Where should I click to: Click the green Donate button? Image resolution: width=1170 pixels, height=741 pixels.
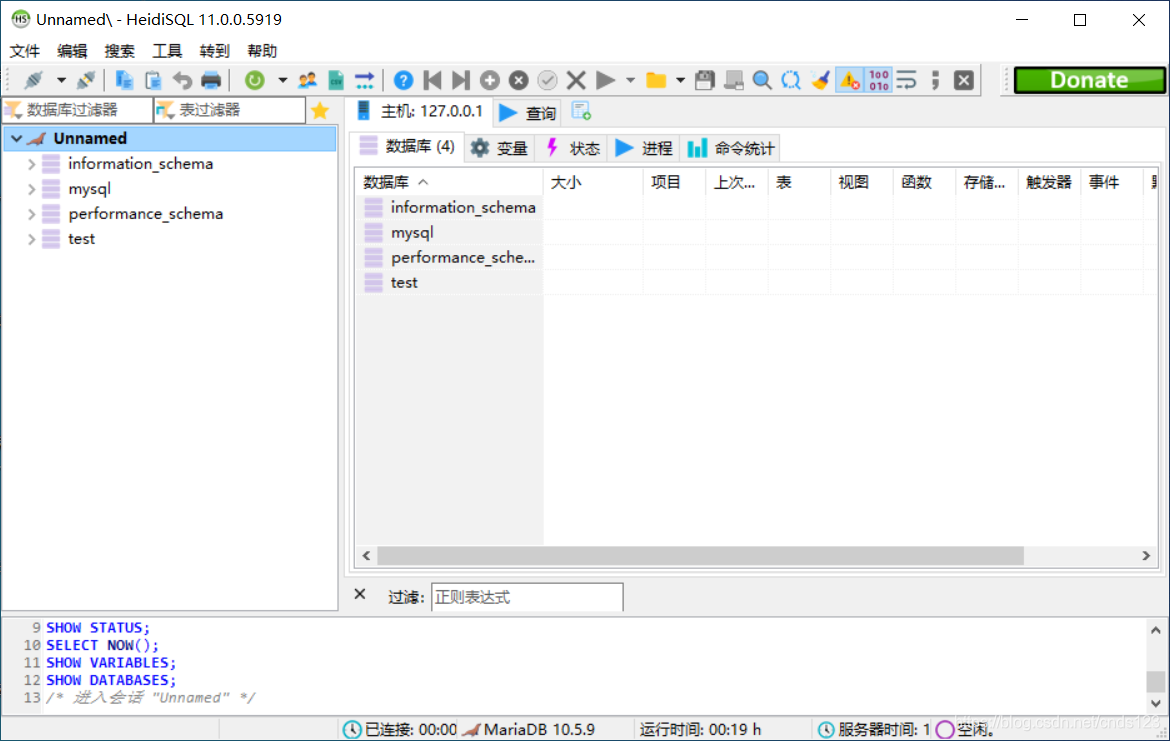point(1089,80)
